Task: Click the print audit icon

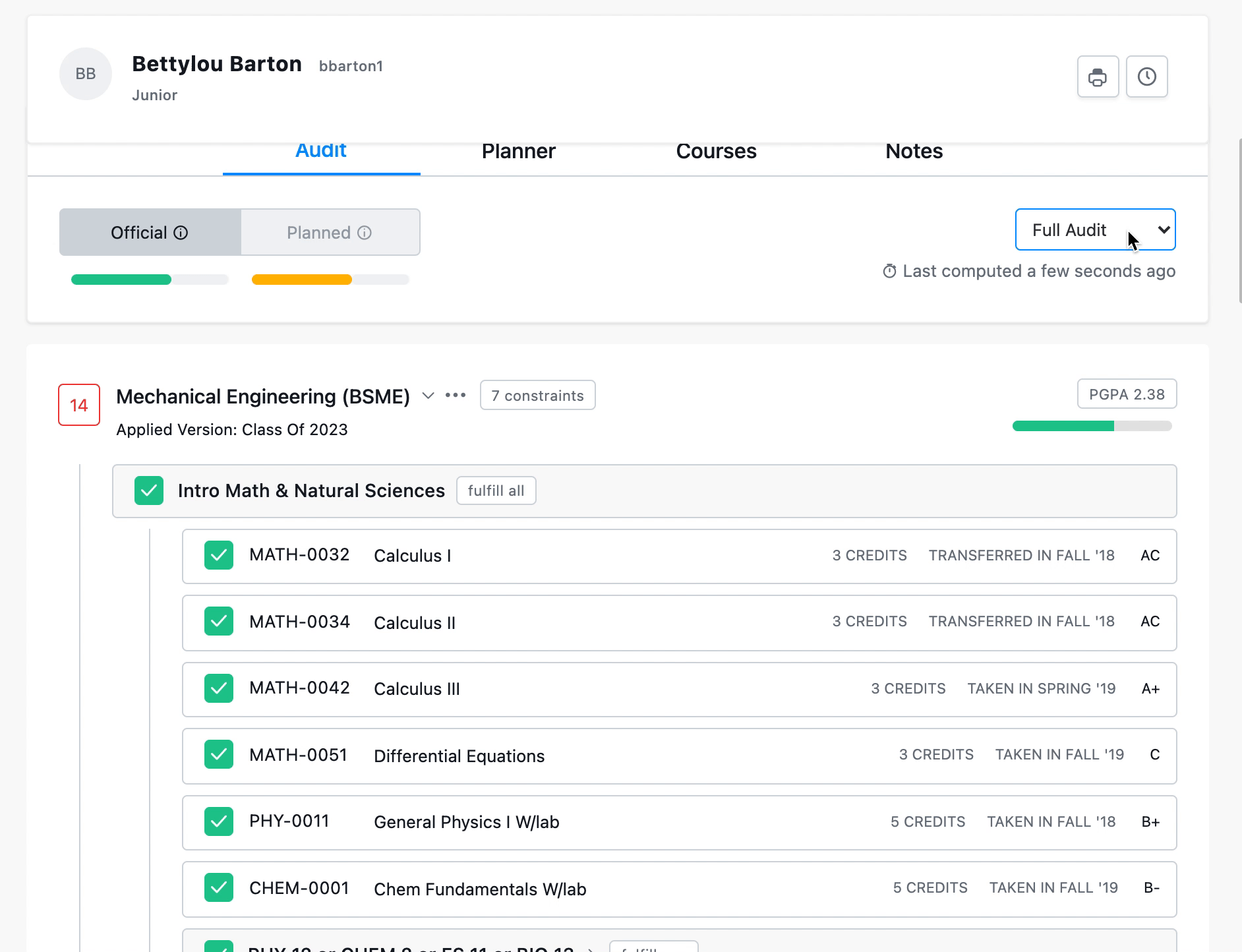Action: point(1098,76)
